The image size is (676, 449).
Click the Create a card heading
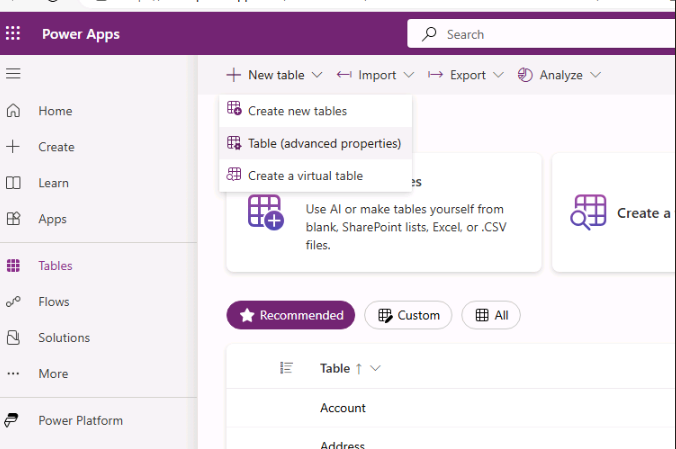tap(644, 213)
